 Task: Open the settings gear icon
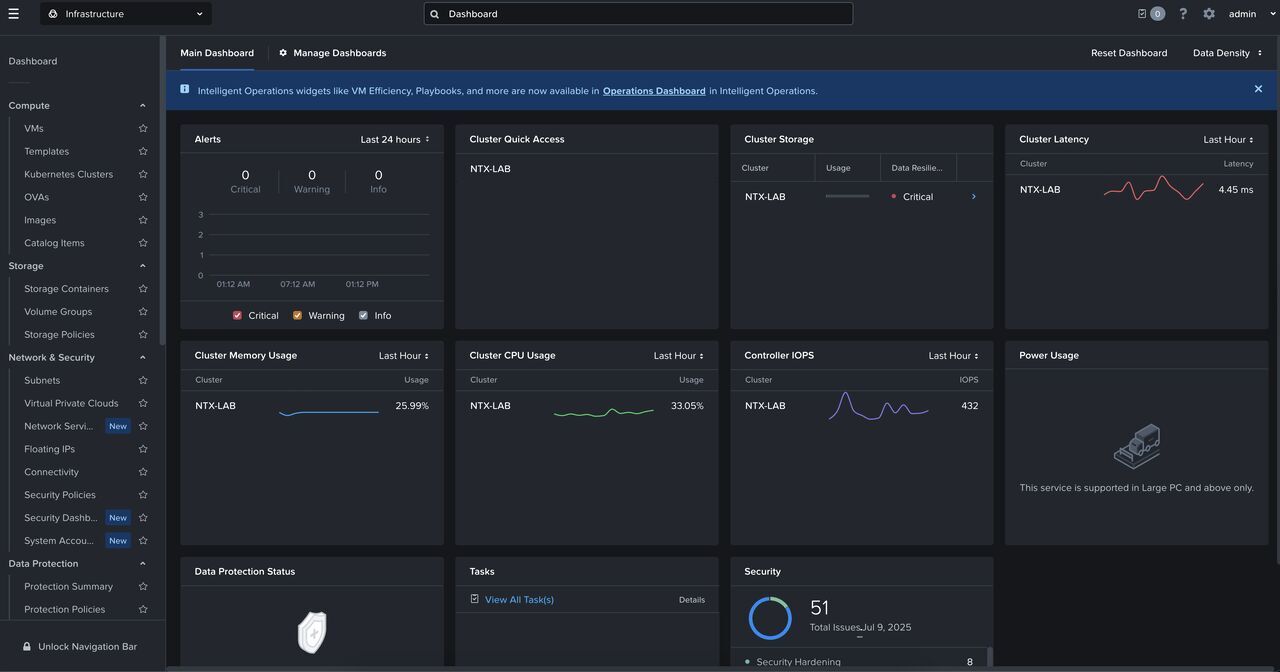[x=1209, y=14]
